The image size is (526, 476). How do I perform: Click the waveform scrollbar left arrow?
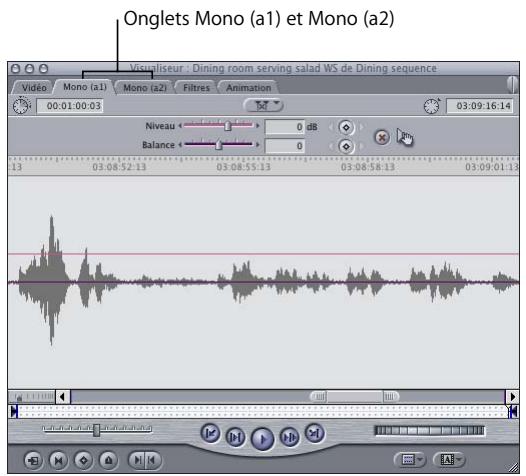(x=63, y=397)
